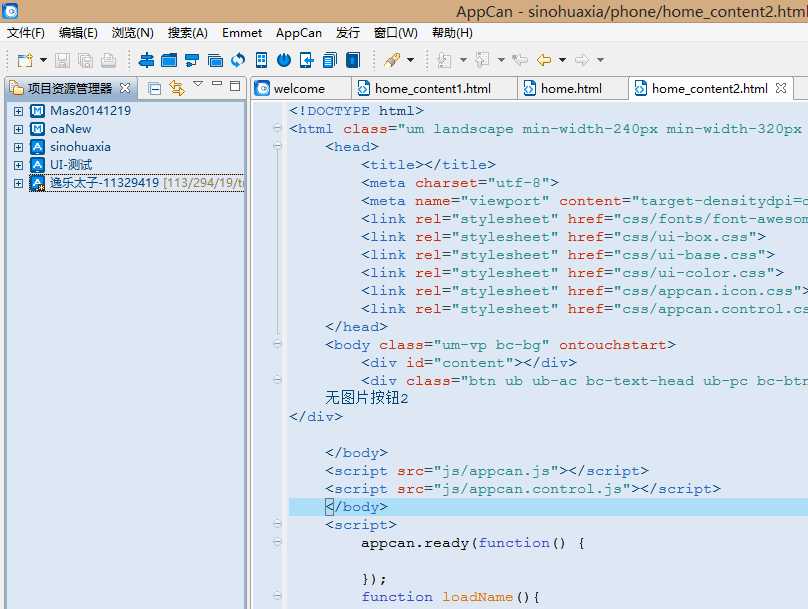Image resolution: width=808 pixels, height=609 pixels.
Task: Open the 窗口(W) menu
Action: (396, 33)
